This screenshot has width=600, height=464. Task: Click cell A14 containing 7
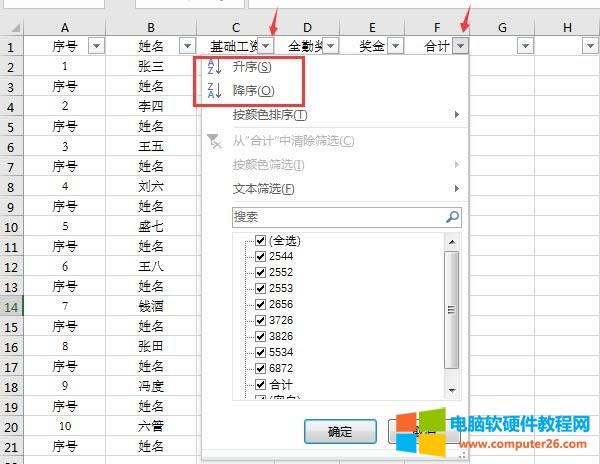(65, 306)
